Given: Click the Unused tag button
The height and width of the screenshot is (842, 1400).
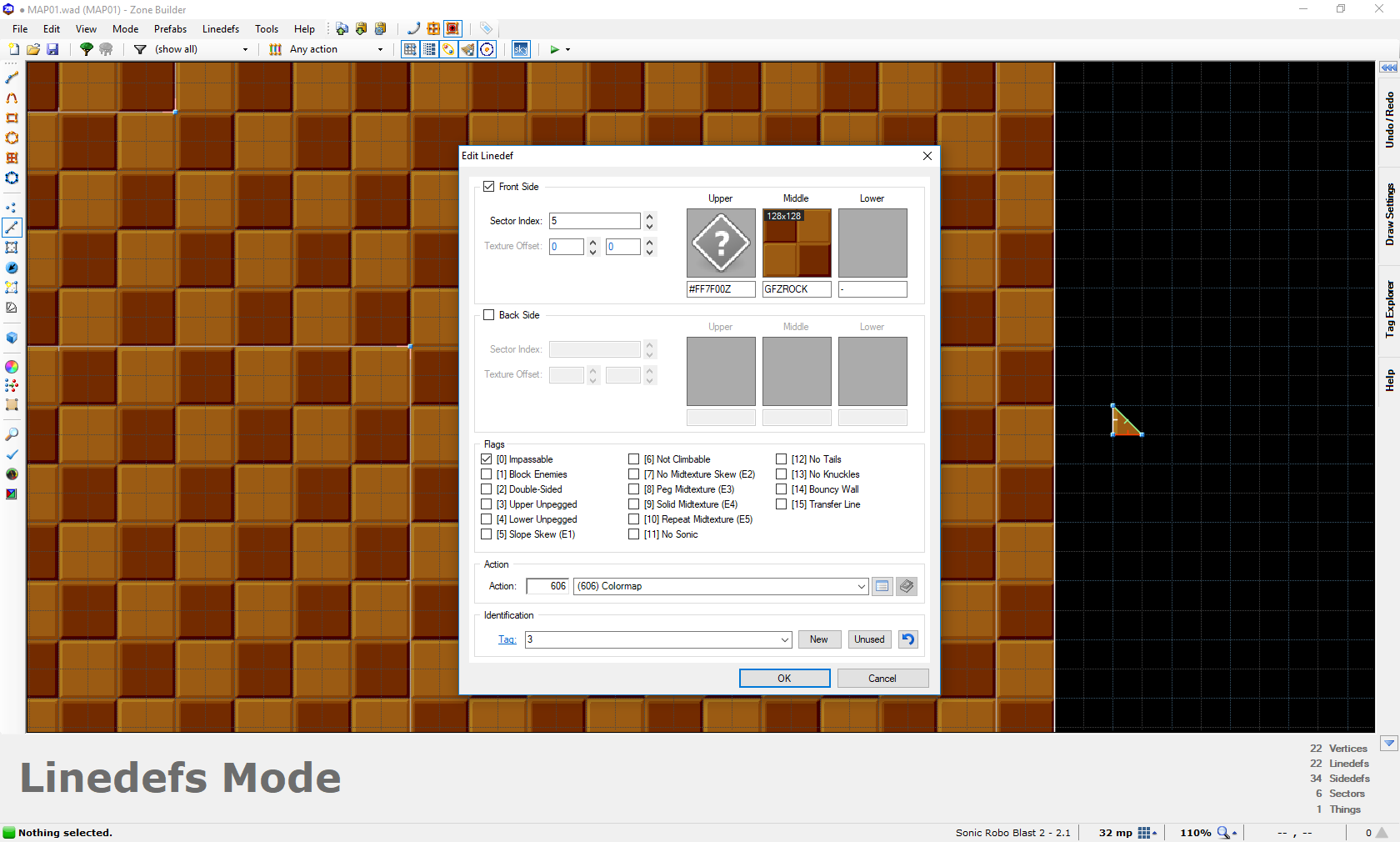Looking at the screenshot, I should coord(869,639).
